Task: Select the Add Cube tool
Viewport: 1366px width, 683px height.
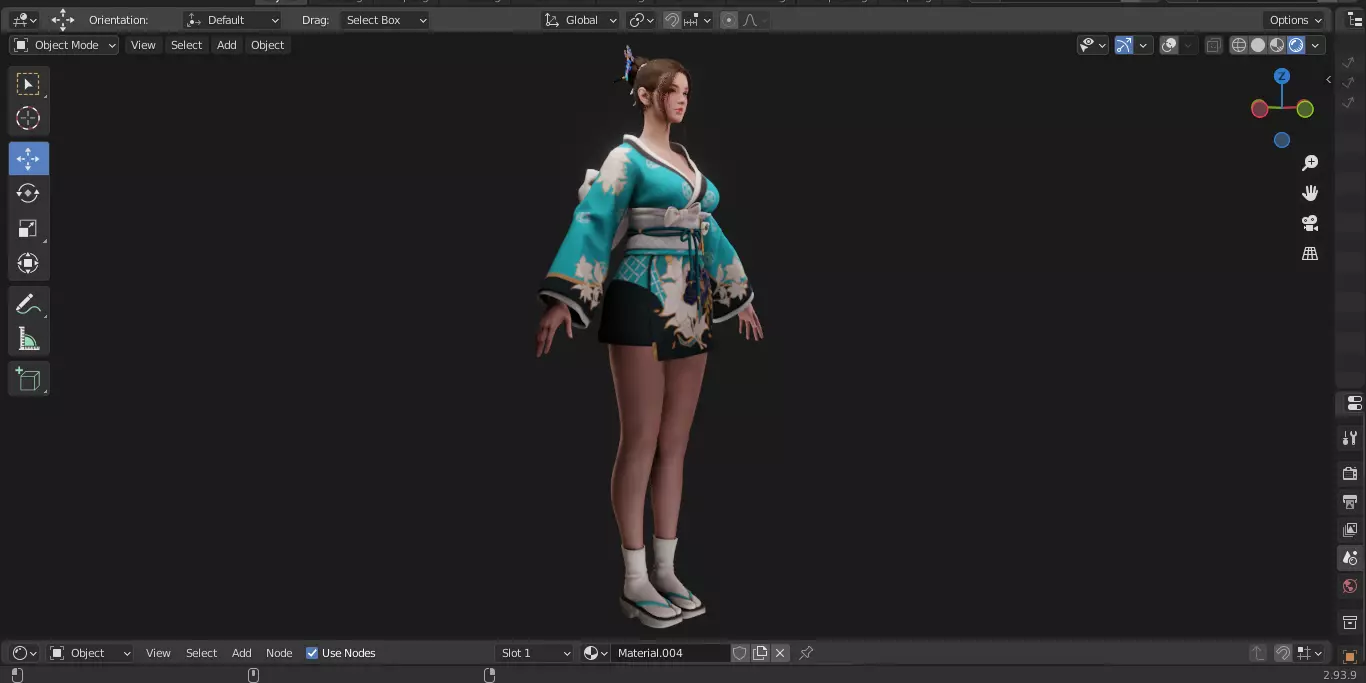Action: coord(28,379)
